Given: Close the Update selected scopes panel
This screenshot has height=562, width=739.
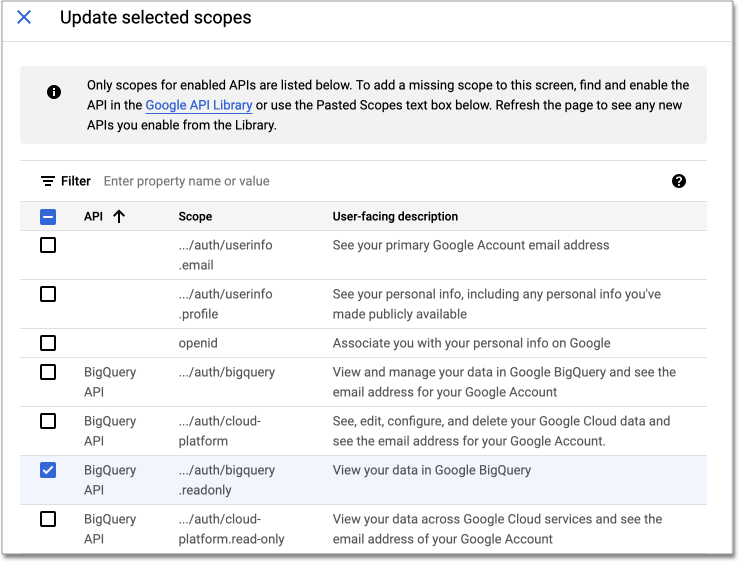Looking at the screenshot, I should coord(24,18).
